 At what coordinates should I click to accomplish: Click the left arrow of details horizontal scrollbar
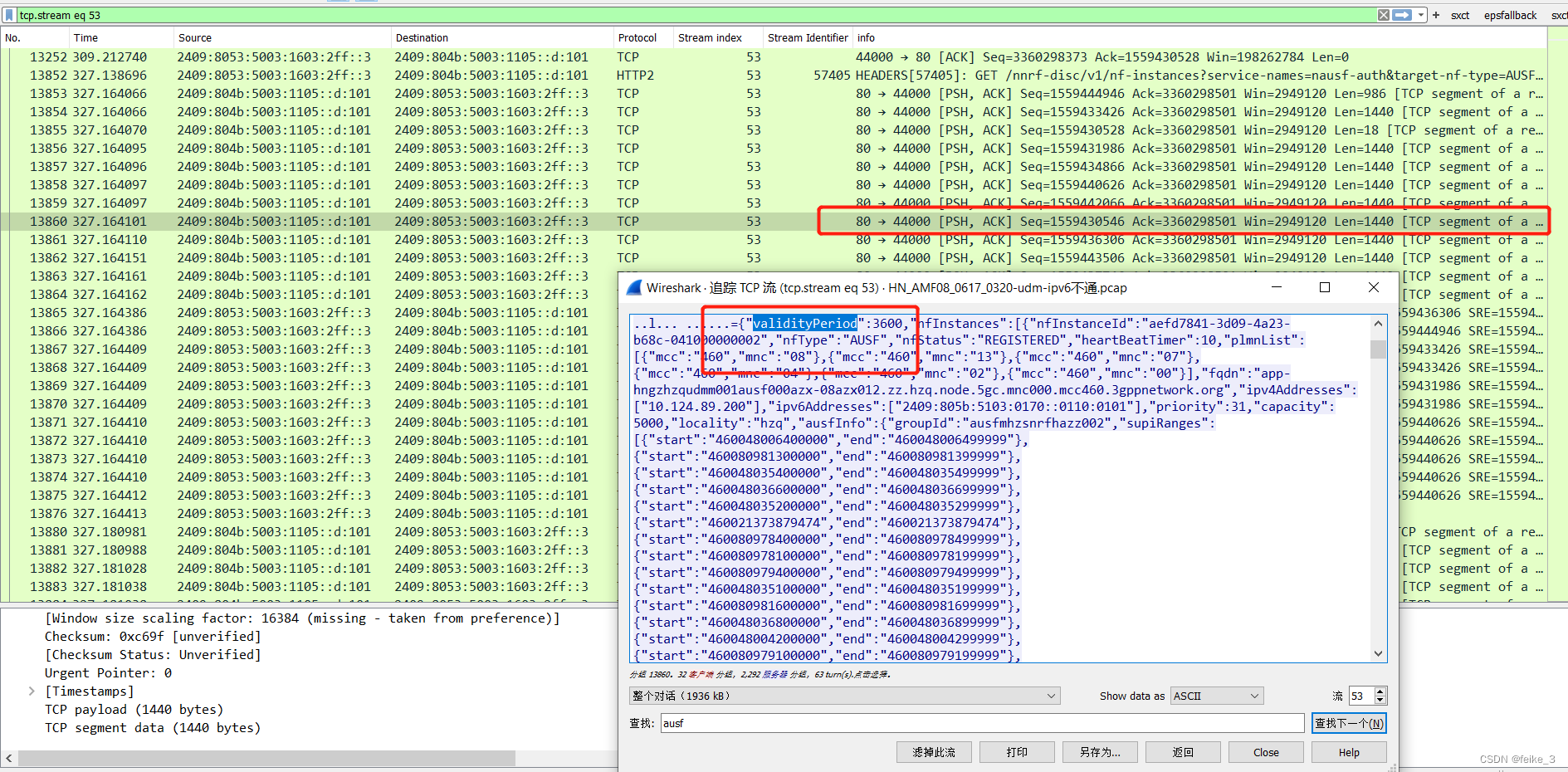(x=8, y=759)
